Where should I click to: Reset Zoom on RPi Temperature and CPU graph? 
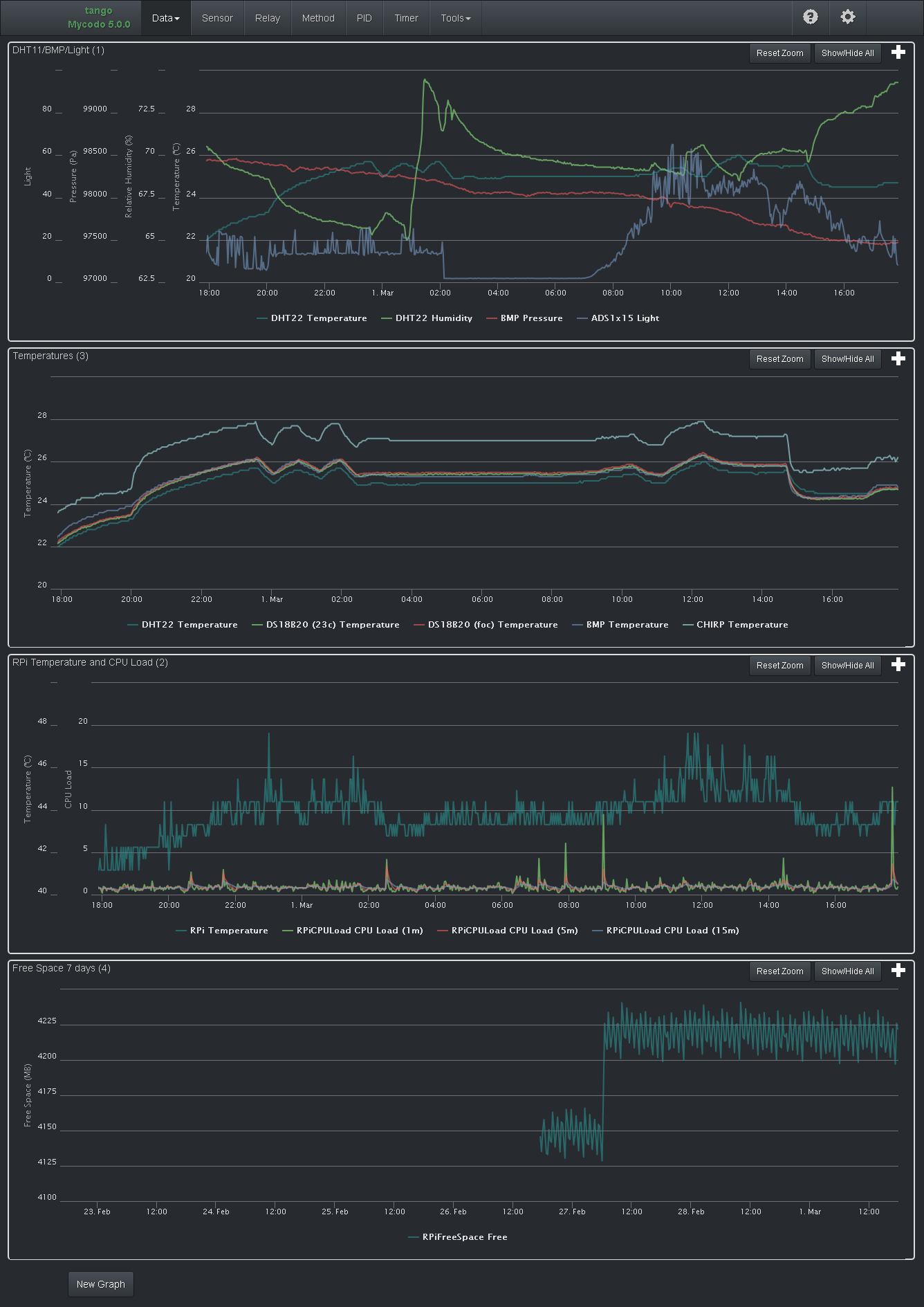tap(780, 666)
